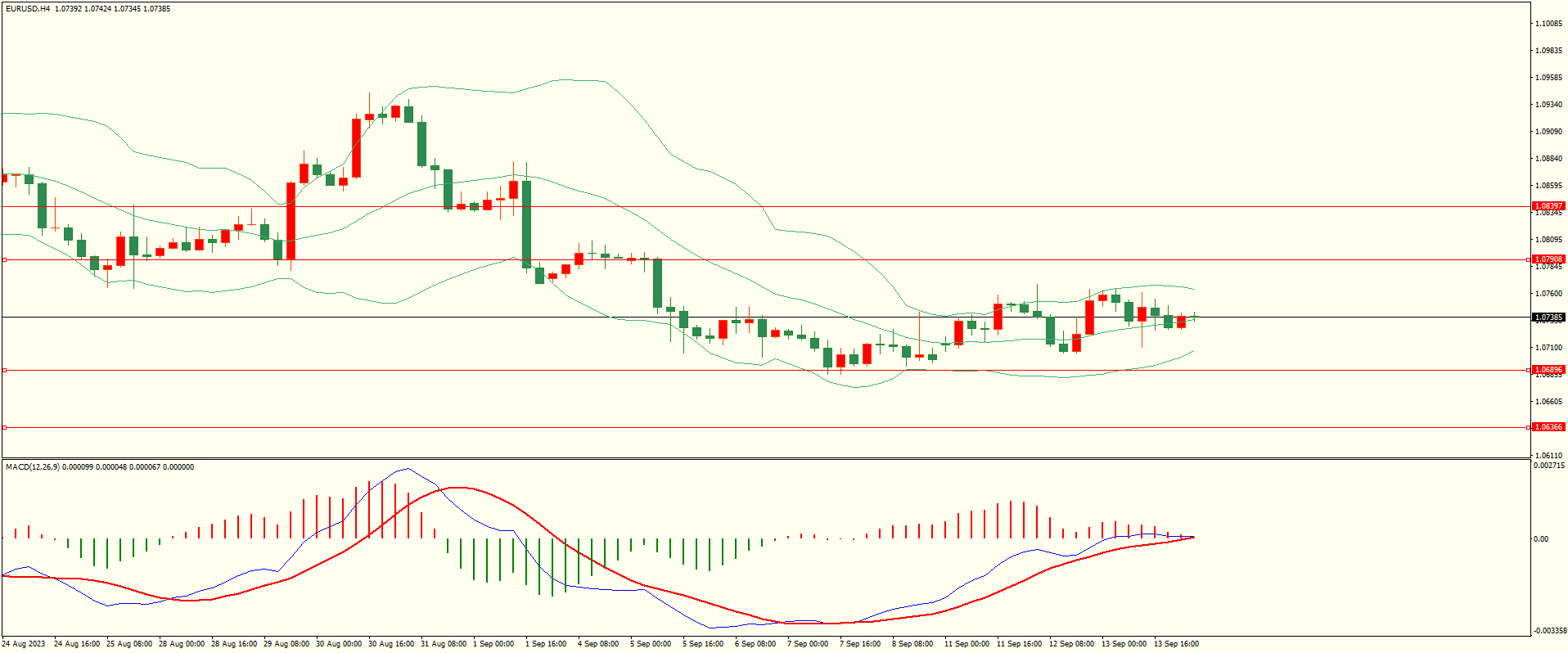Click the 11 Sep 16:00 time label
Viewport: 1568px width, 653px height.
(x=1019, y=644)
